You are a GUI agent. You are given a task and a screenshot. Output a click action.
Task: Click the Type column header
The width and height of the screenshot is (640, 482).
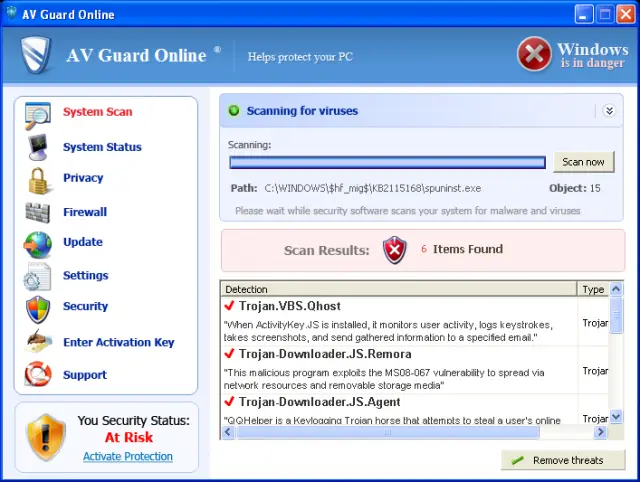tap(593, 289)
